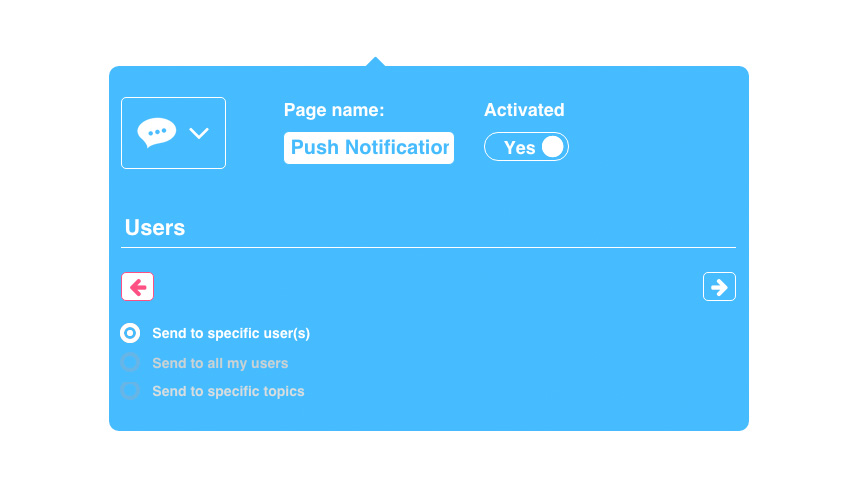The height and width of the screenshot is (500, 845).
Task: Click the divider line under Users heading
Action: pos(428,247)
